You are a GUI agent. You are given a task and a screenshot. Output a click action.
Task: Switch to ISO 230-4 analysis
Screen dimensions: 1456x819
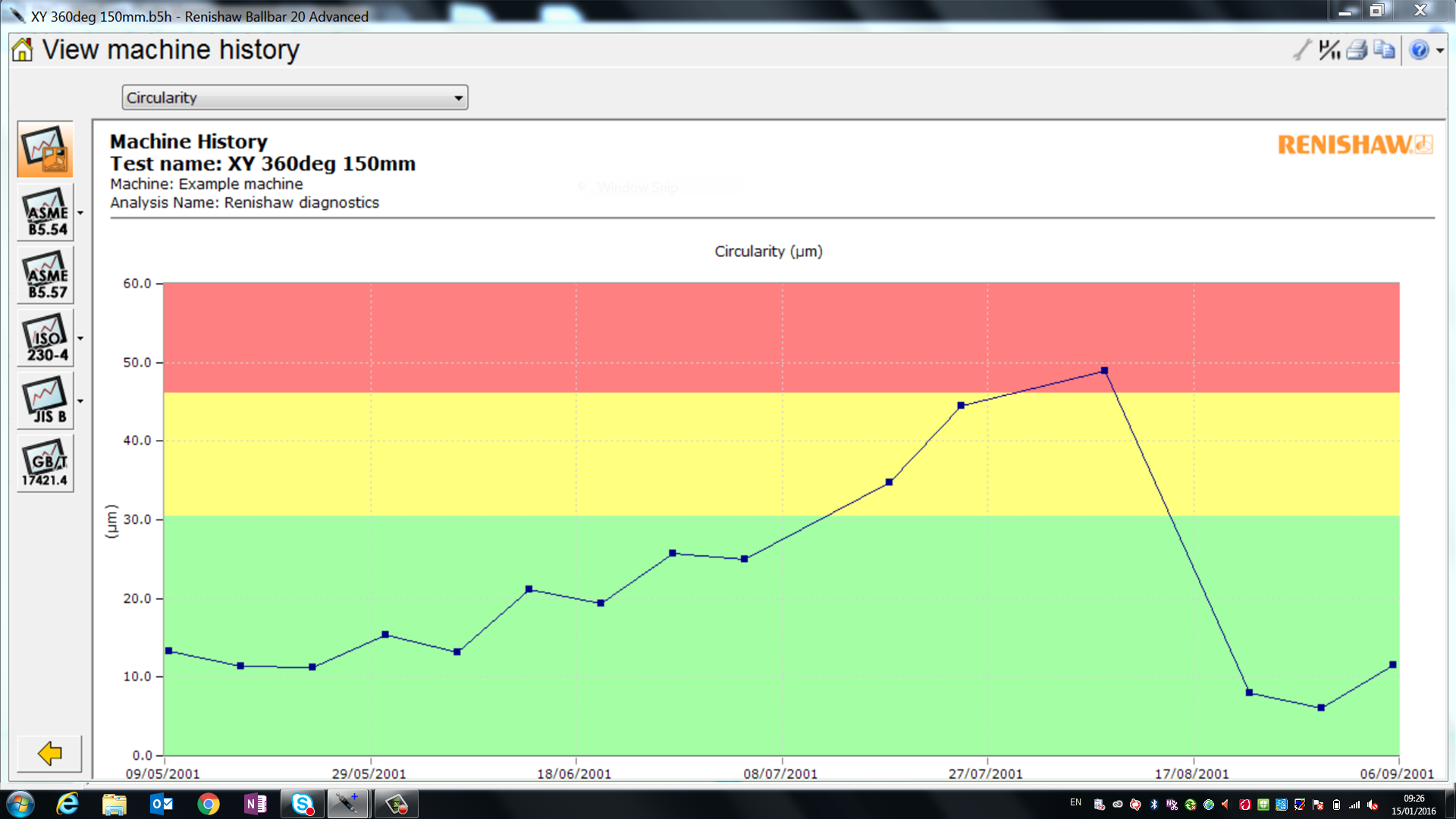point(45,339)
